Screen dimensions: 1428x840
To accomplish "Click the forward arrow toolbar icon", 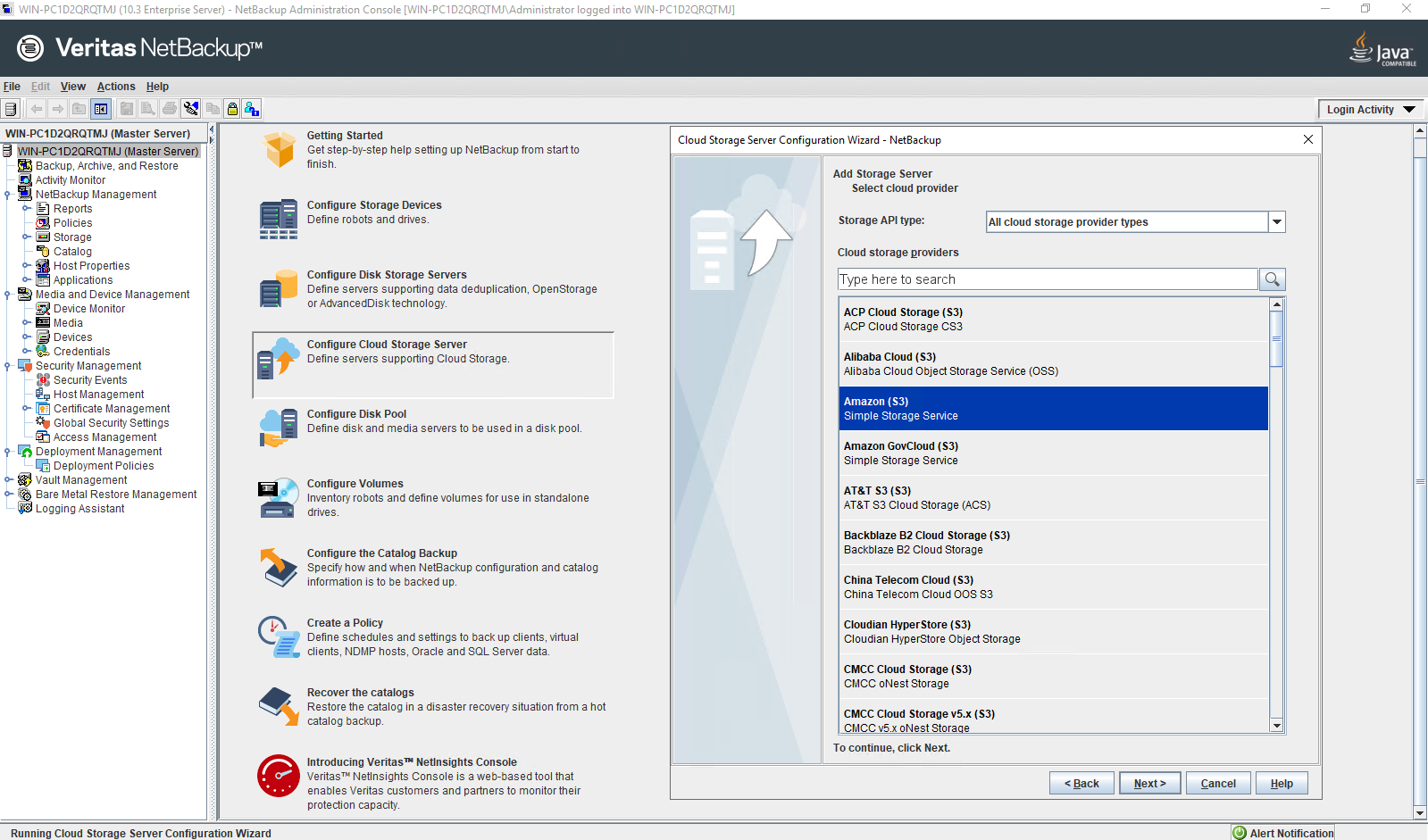I will tap(58, 109).
